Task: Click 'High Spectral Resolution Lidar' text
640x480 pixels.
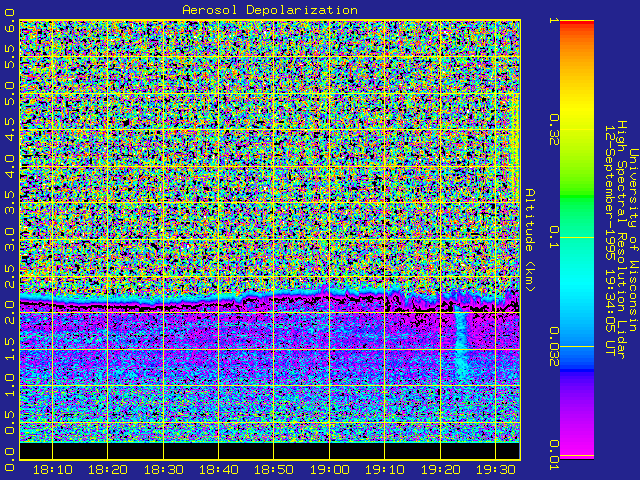Action: [x=621, y=240]
